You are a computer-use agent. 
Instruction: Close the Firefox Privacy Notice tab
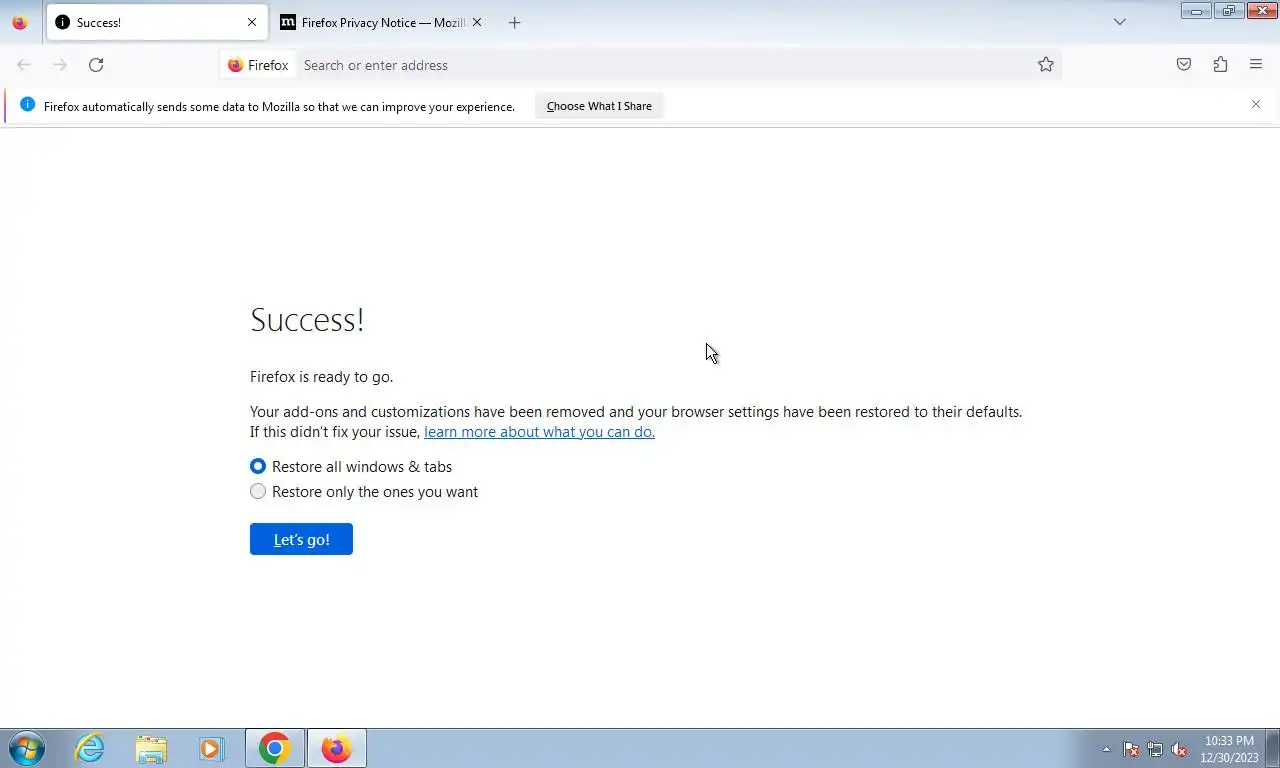pyautogui.click(x=477, y=22)
